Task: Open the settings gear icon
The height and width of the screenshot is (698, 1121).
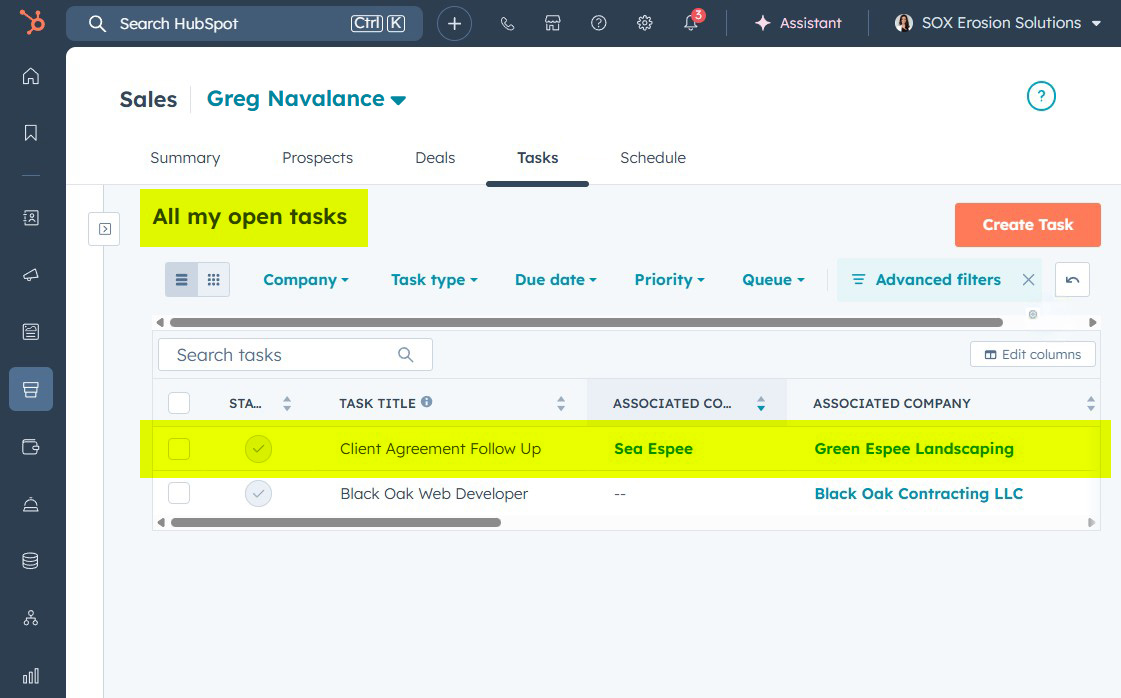Action: pos(645,23)
